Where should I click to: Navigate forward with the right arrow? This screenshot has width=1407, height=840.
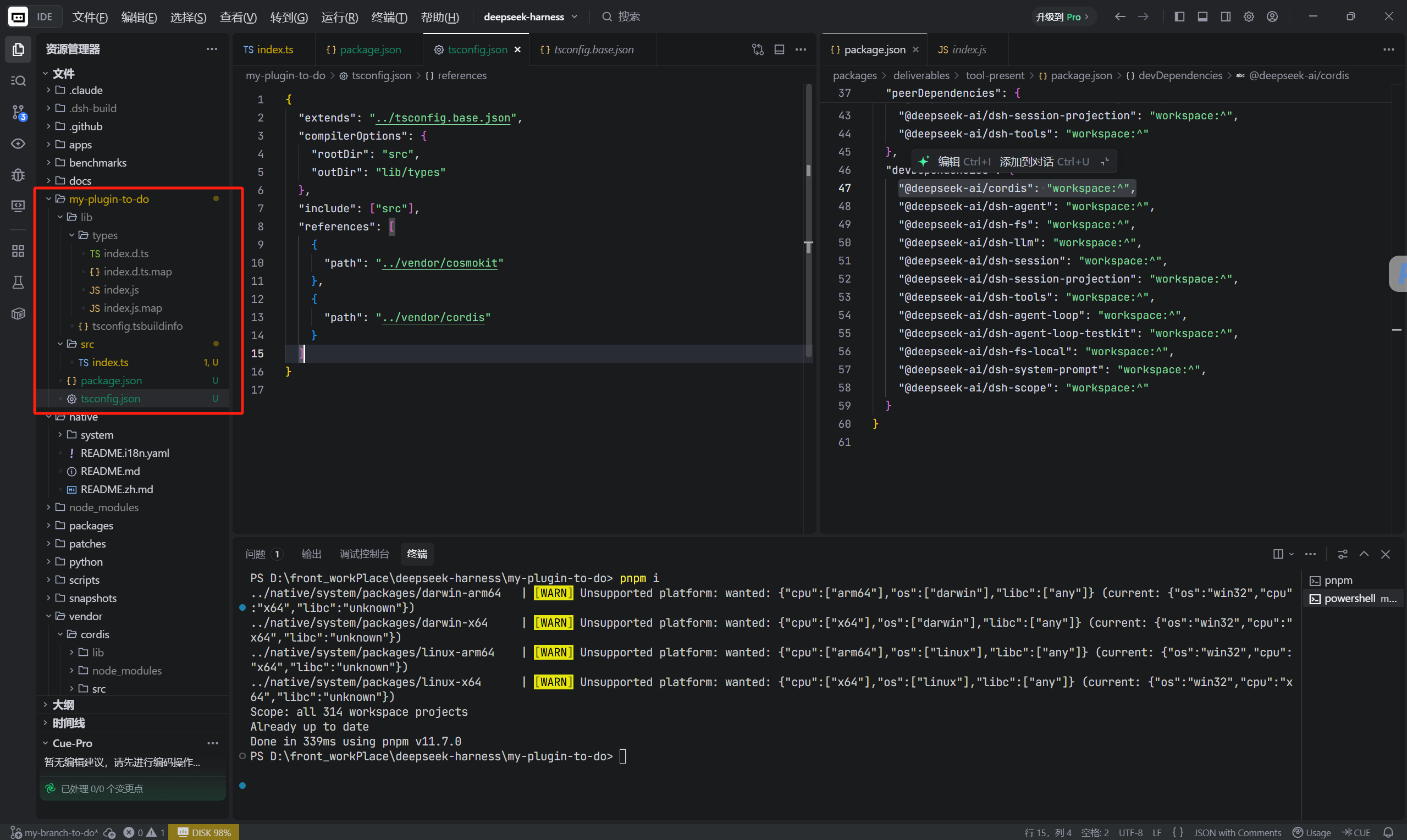pyautogui.click(x=1143, y=17)
